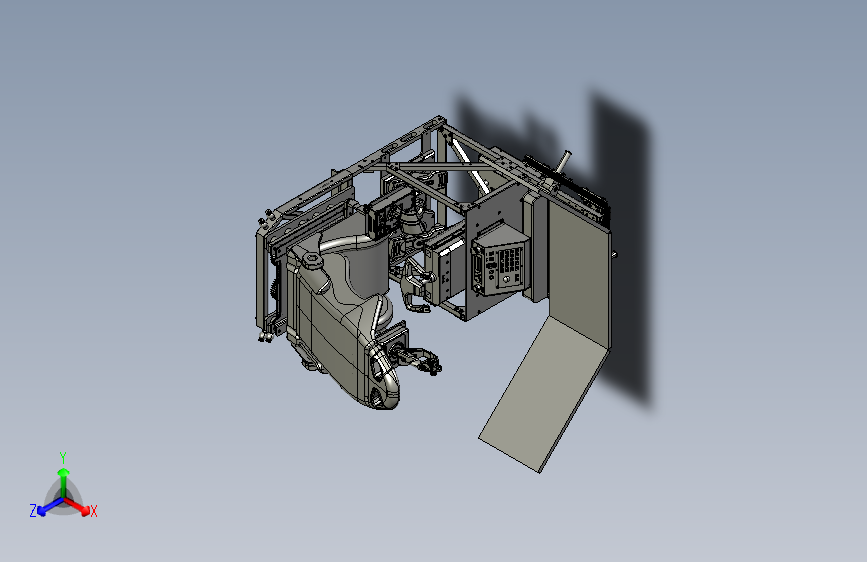Screen dimensions: 867x562
Task: Select the keypad control box on the model
Action: tap(500, 260)
